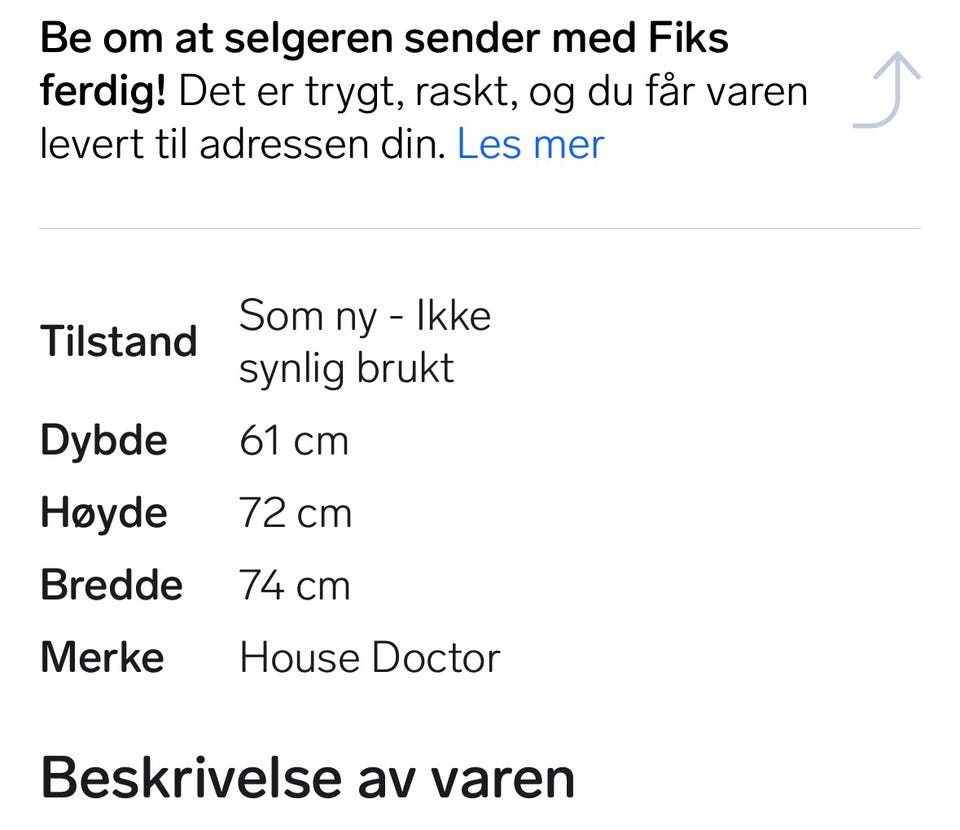Viewport: 960px width, 830px height.
Task: Select the Merke label
Action: coord(101,658)
